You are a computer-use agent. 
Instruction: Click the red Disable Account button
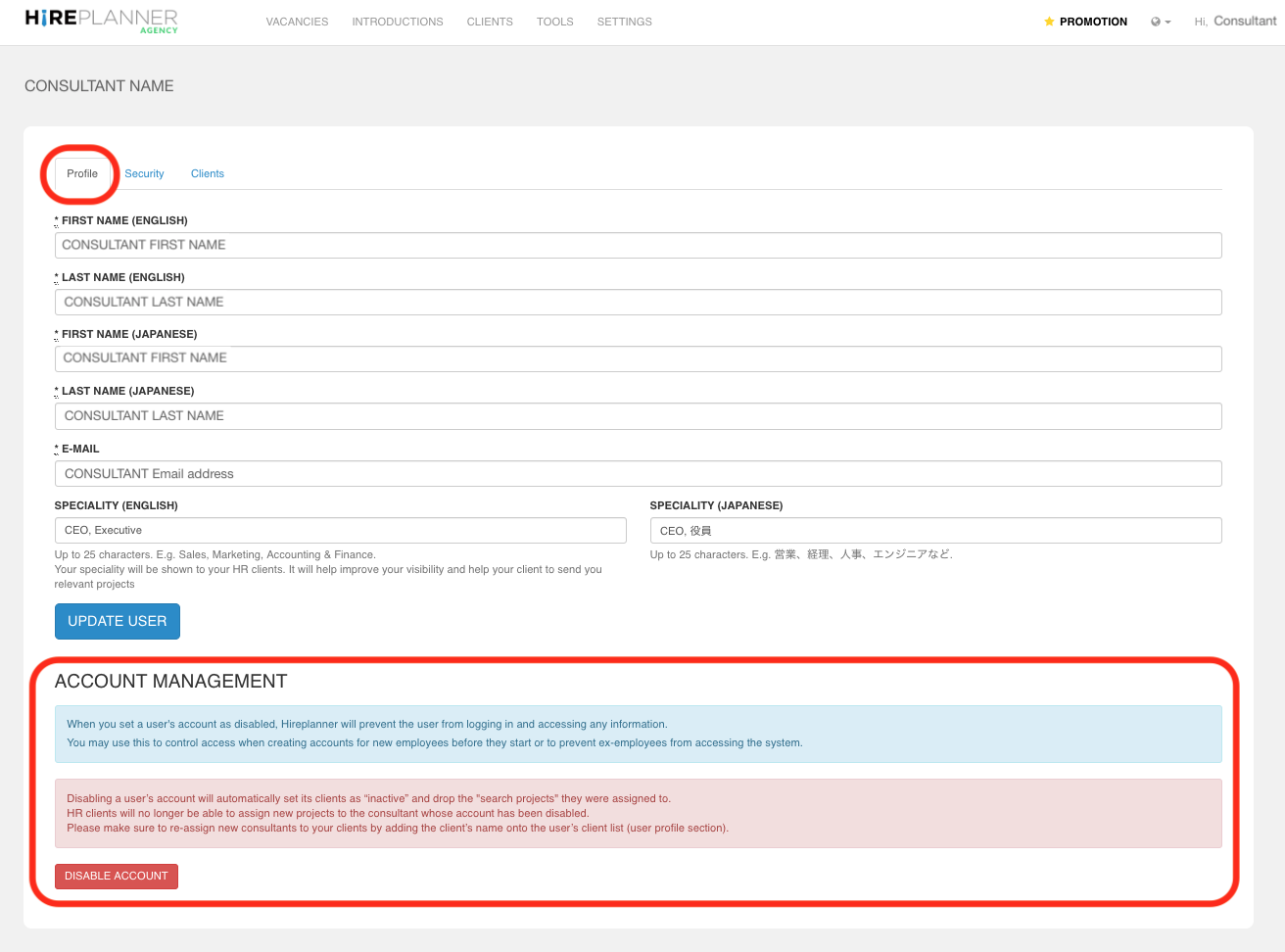pos(117,876)
